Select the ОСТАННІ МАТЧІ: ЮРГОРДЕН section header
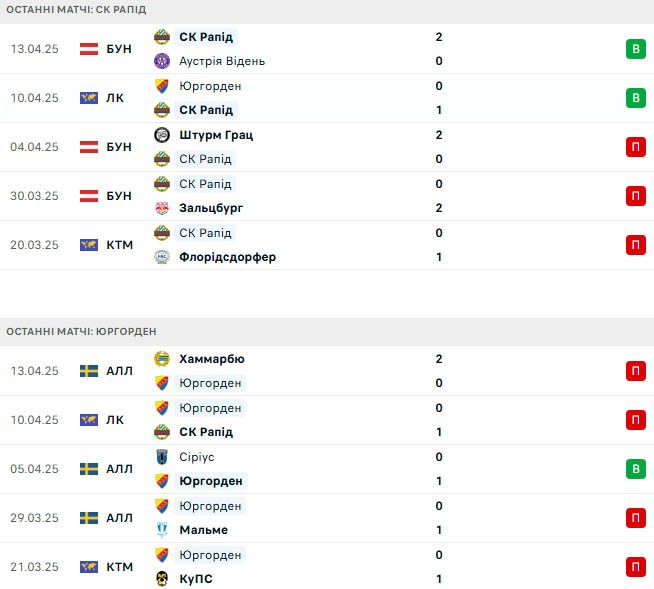This screenshot has height=589, width=654. point(327,332)
